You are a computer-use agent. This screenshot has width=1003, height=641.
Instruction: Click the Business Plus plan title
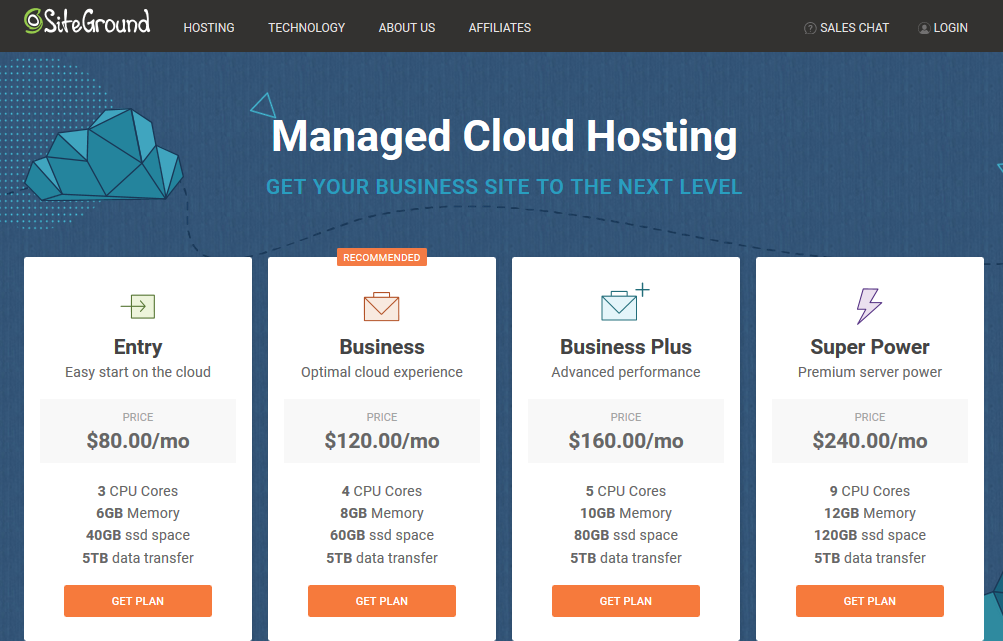coord(626,347)
